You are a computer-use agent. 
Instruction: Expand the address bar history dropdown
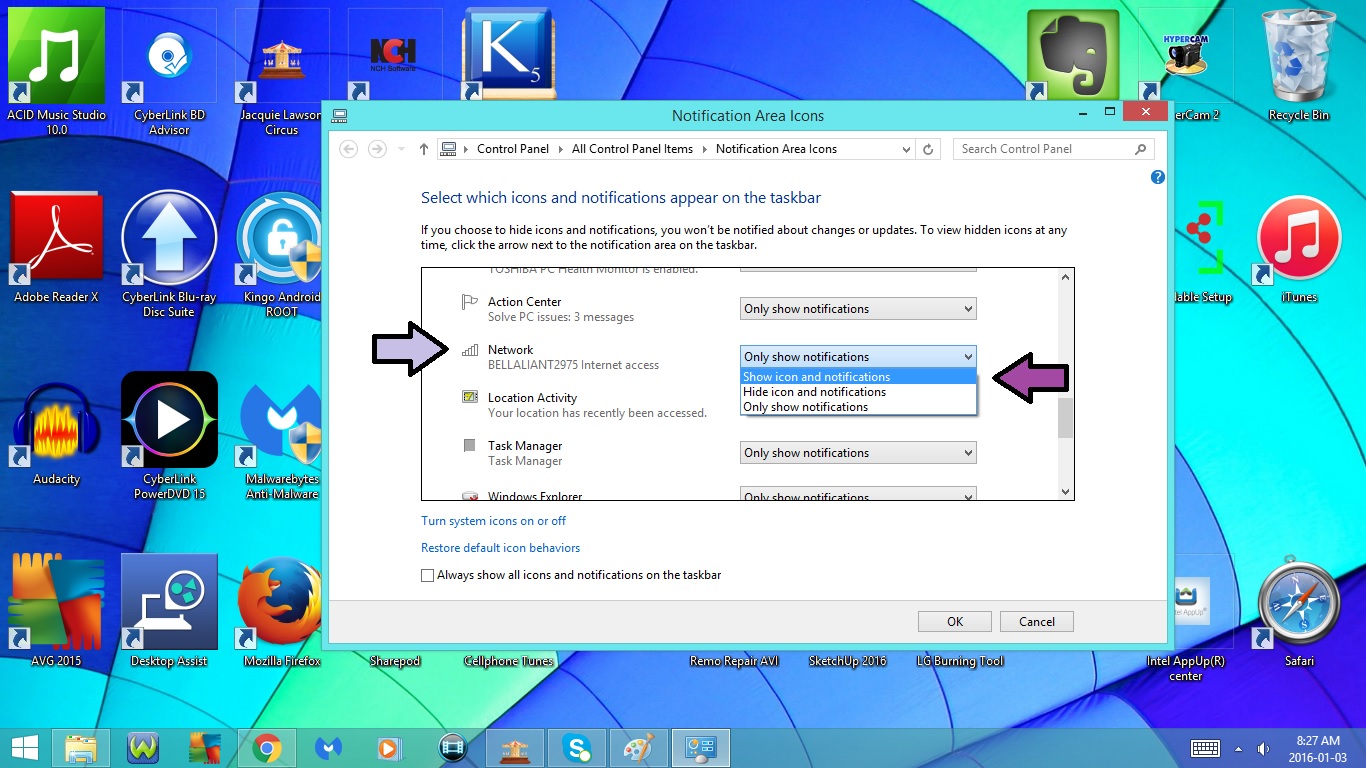tap(907, 150)
